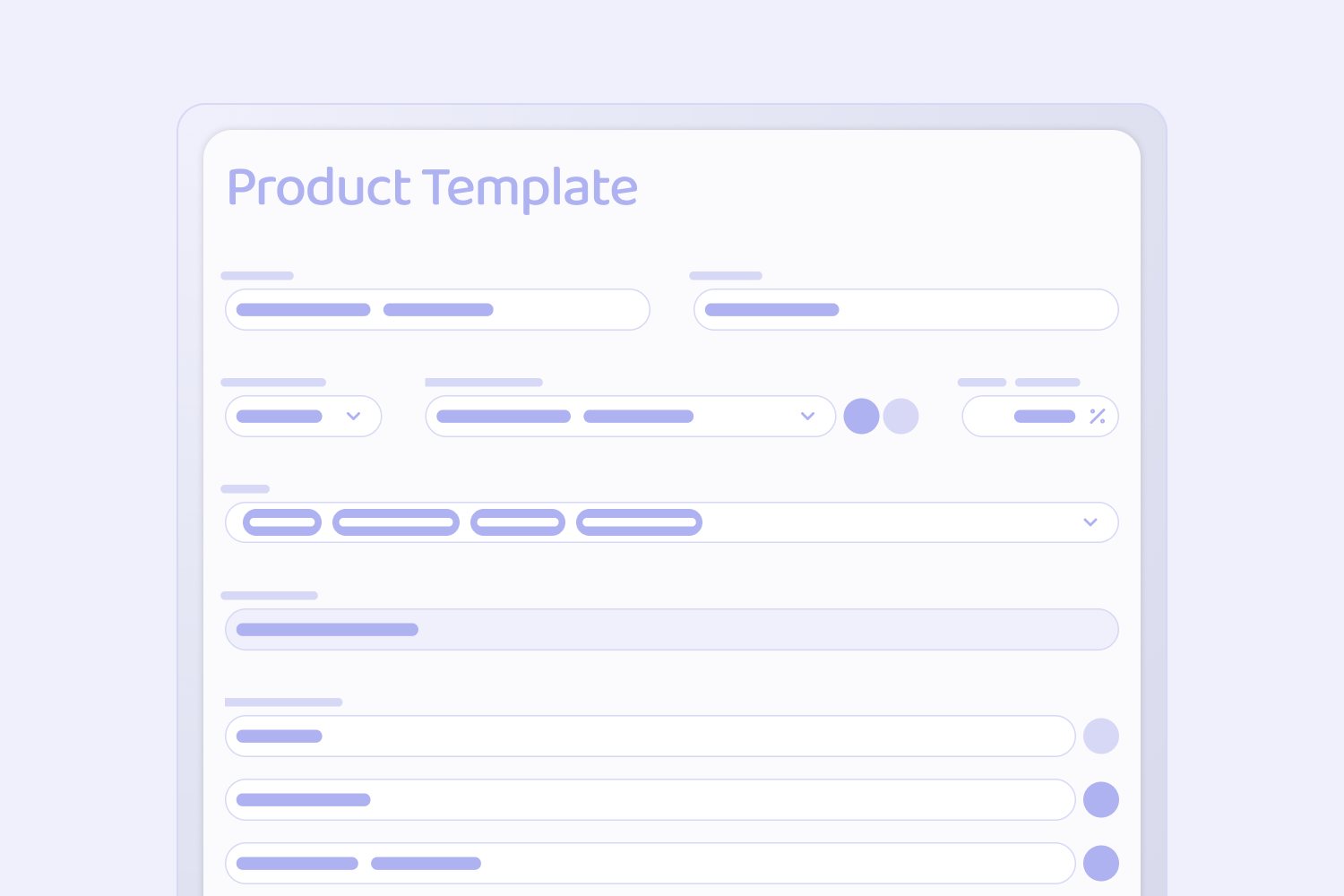The height and width of the screenshot is (896, 1344).
Task: Click the fourth tag chip in the tag field
Action: coord(639,522)
